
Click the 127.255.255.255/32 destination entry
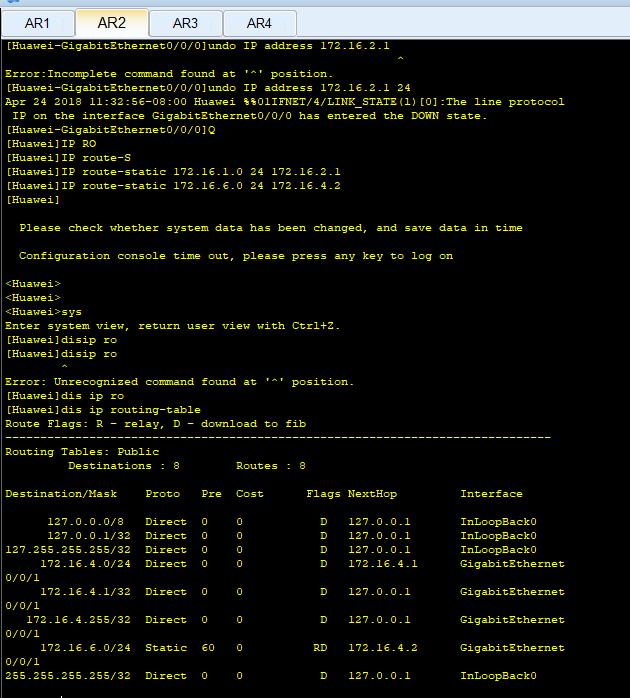68,550
